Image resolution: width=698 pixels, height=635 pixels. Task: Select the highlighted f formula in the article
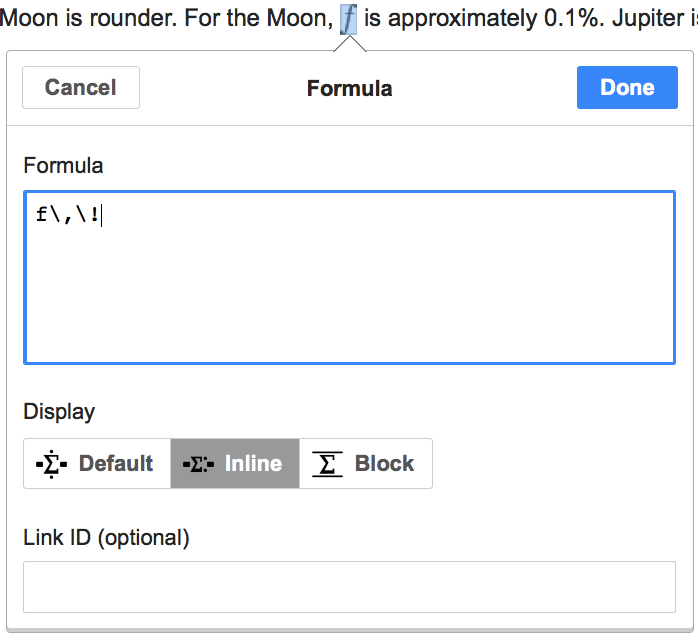[348, 18]
